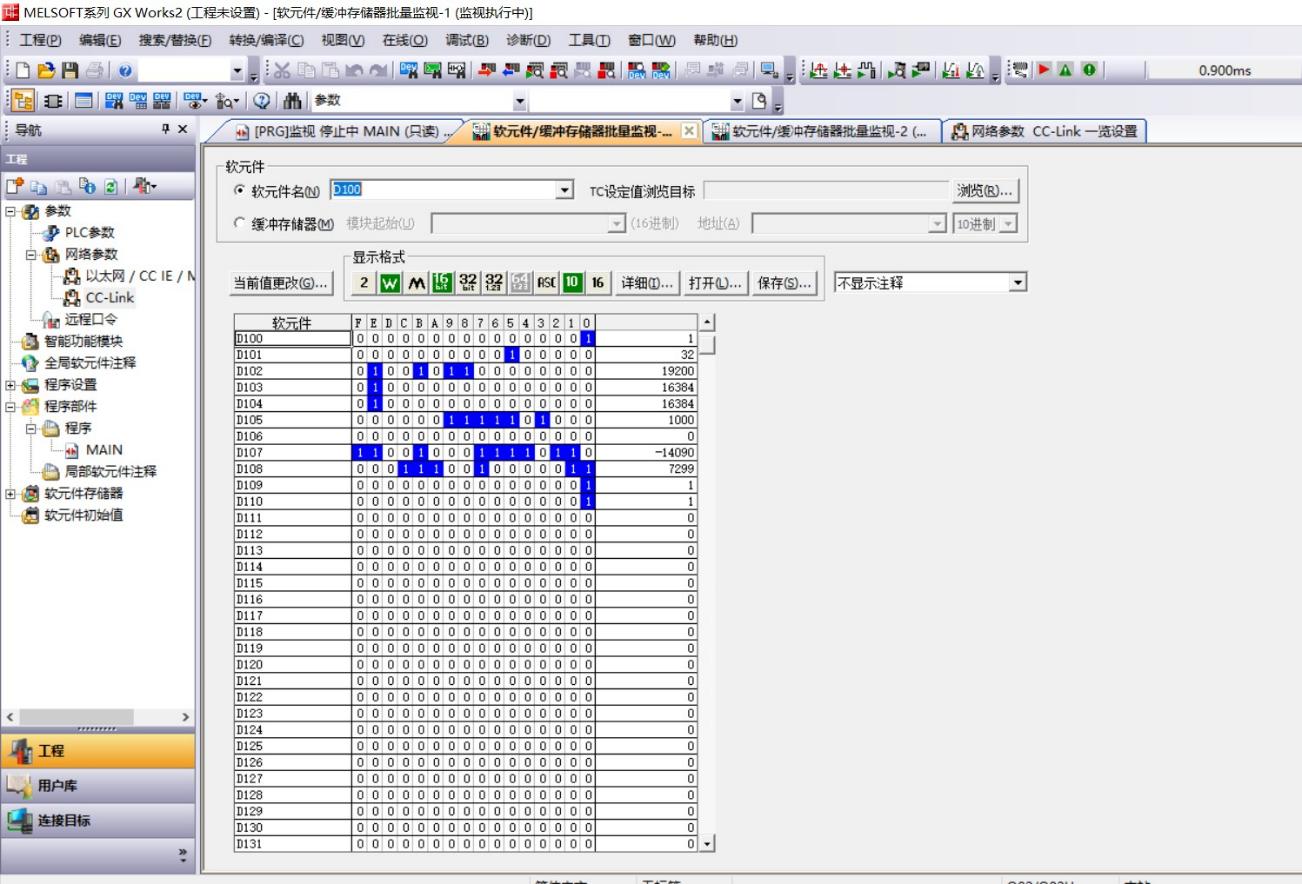The height and width of the screenshot is (884, 1302).
Task: Click the 浏览 button
Action: [984, 191]
